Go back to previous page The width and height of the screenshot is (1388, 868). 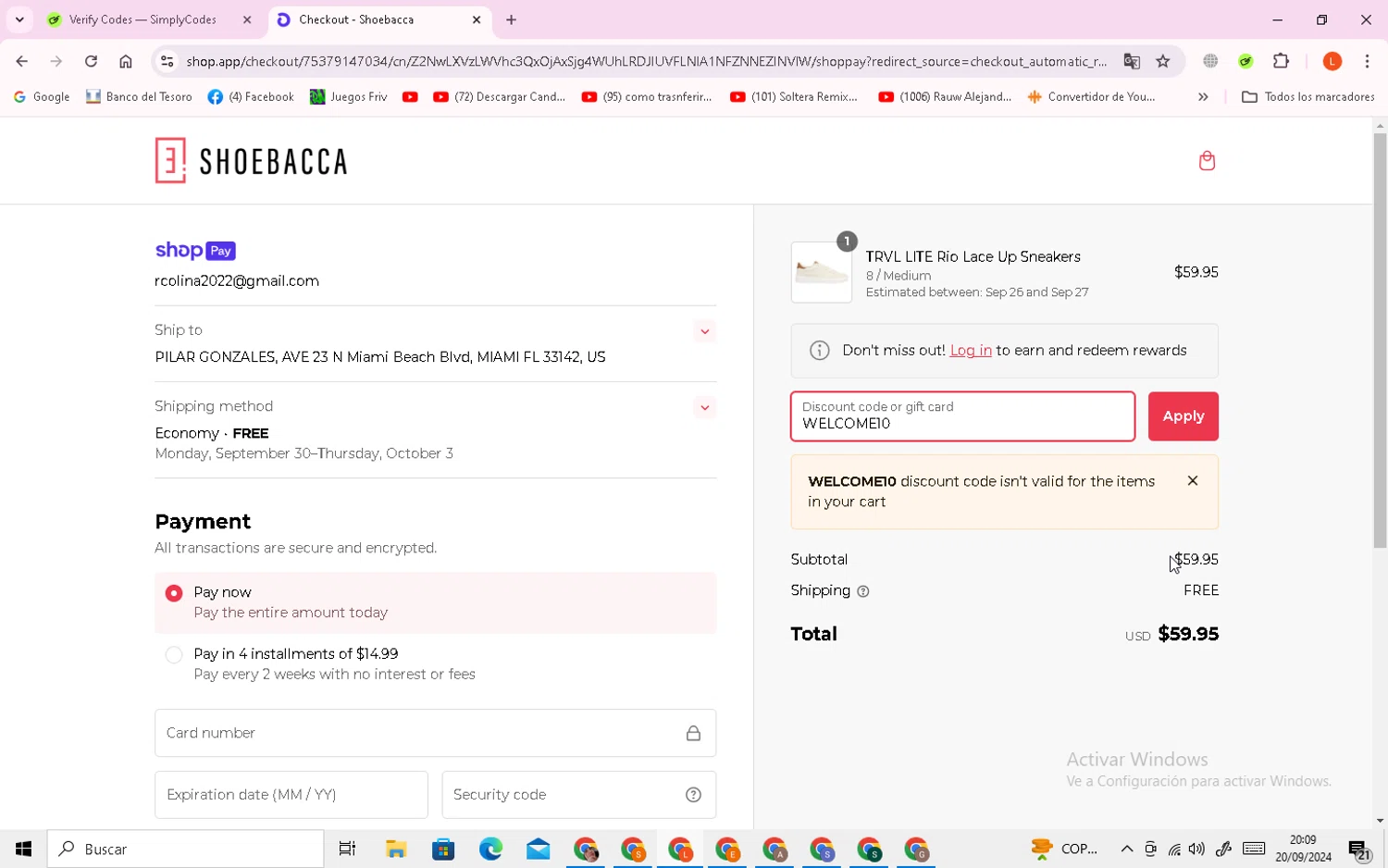21,61
